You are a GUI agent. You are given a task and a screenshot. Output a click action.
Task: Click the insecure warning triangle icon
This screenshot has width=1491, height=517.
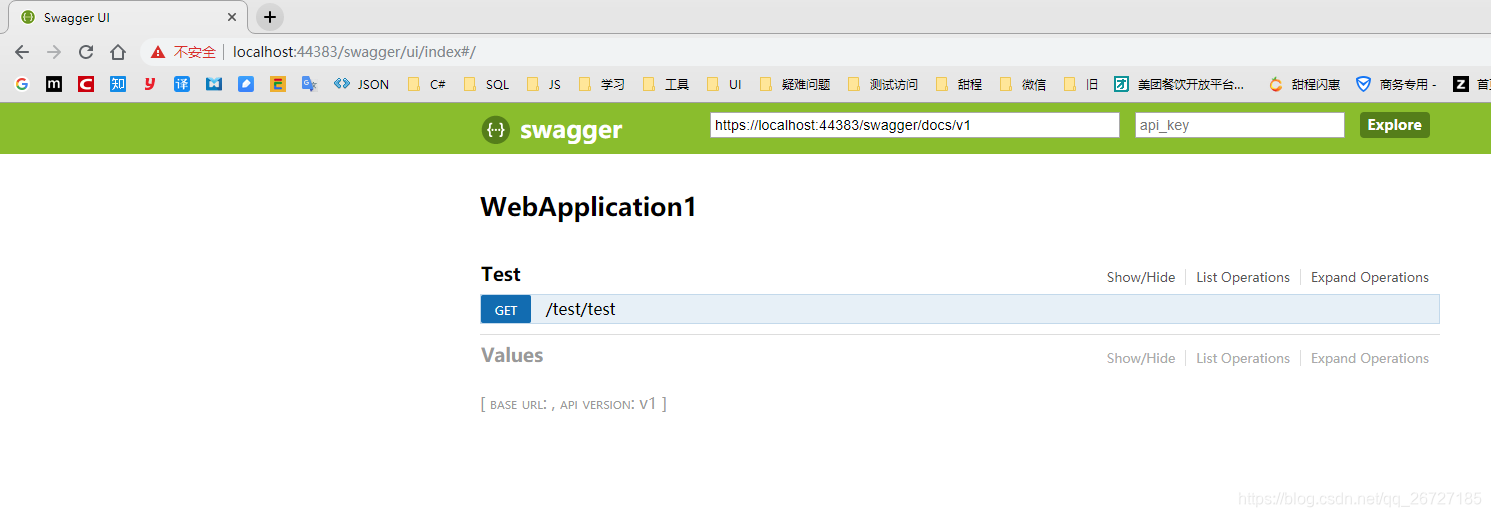[158, 52]
